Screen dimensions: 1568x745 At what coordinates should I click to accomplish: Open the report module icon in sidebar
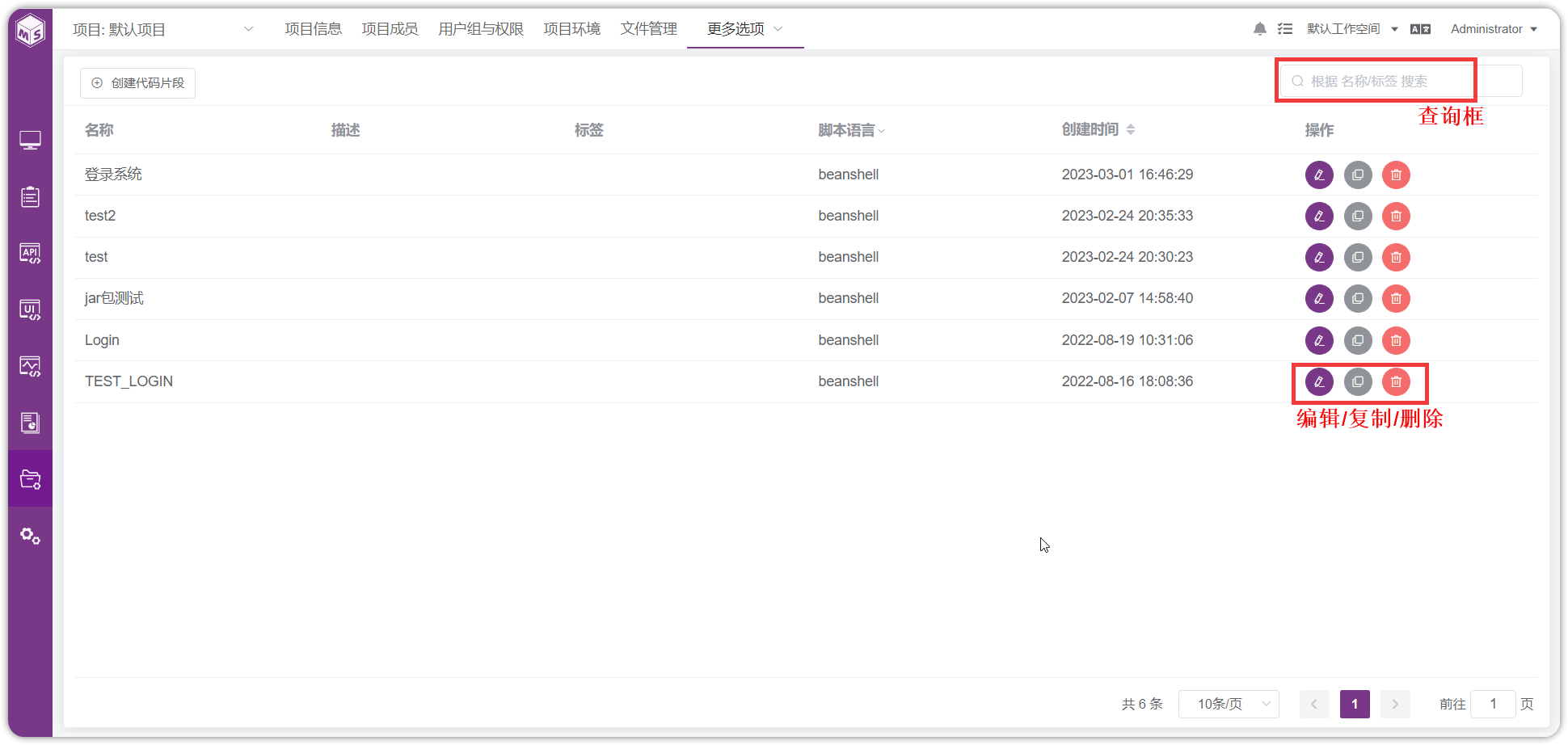point(30,423)
